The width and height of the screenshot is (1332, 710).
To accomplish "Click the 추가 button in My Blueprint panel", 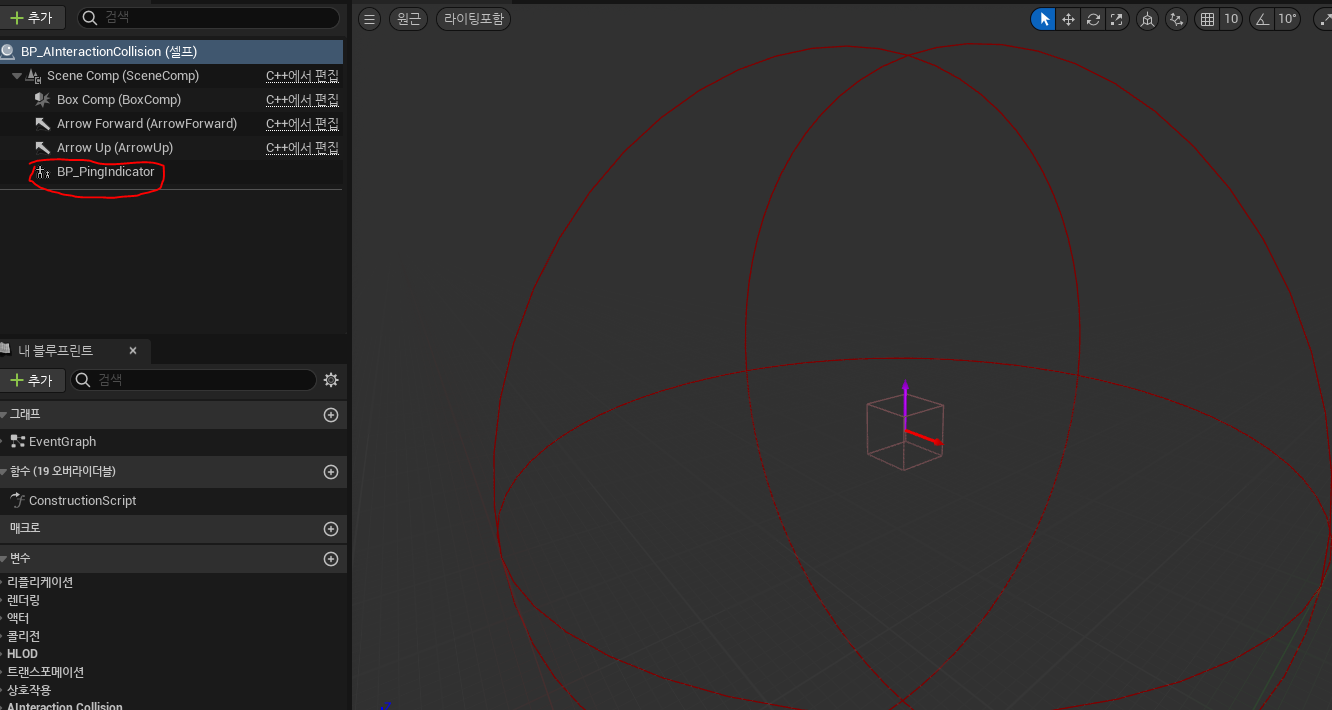I will point(32,380).
